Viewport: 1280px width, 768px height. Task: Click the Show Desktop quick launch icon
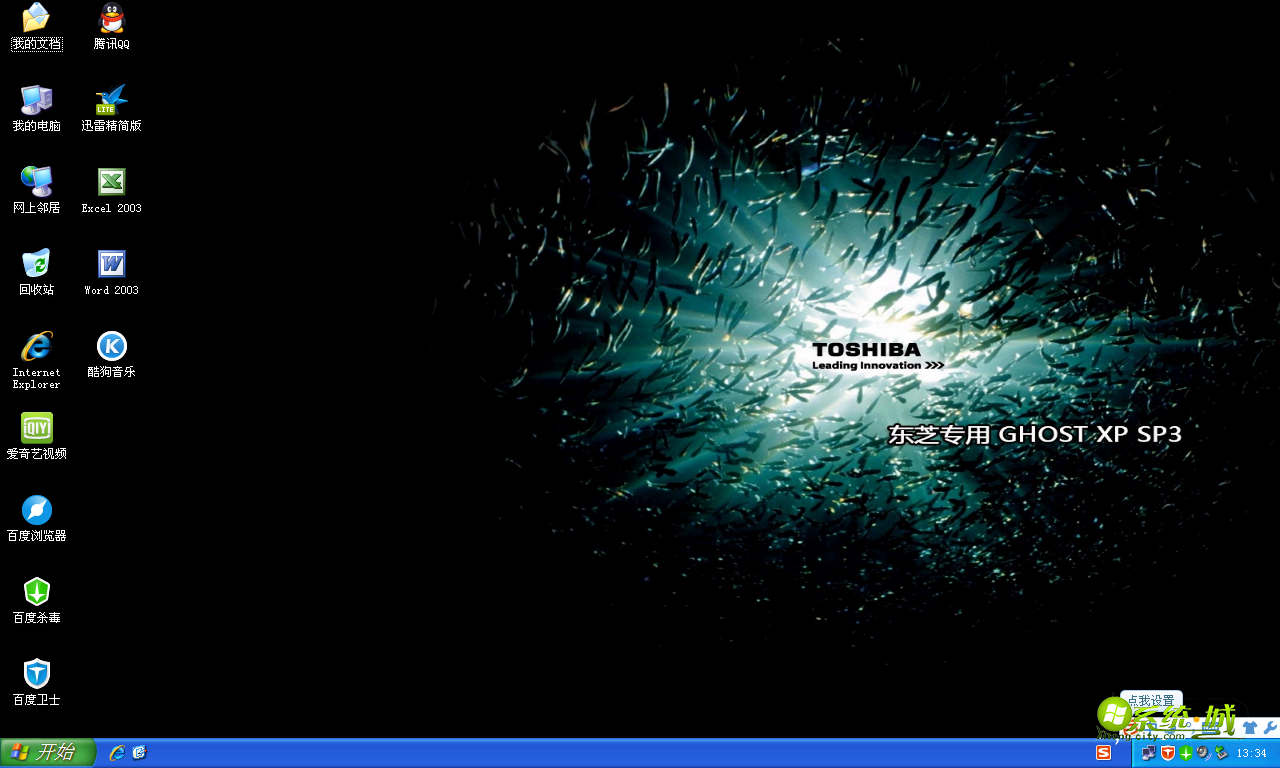tap(139, 753)
